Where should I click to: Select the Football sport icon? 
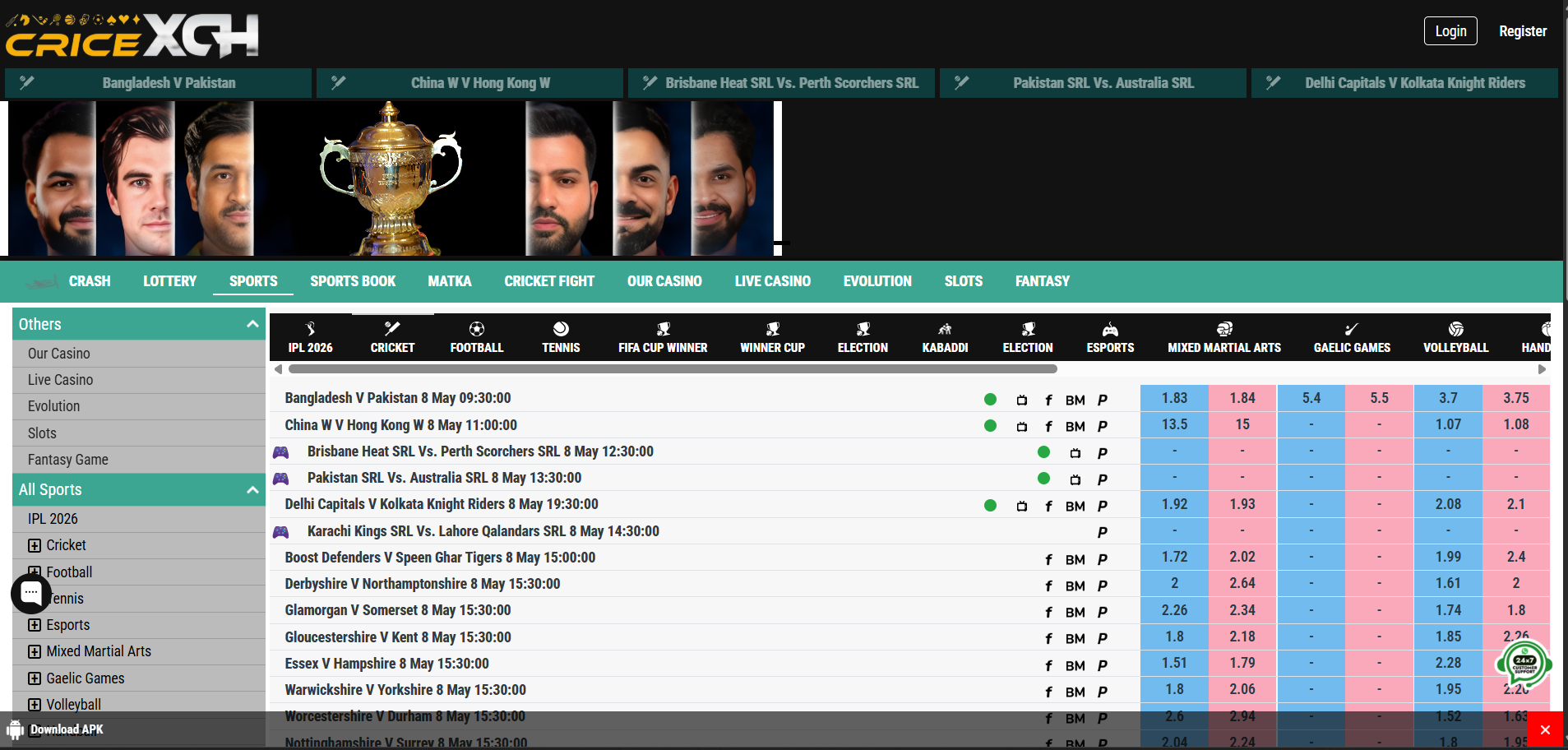click(477, 329)
